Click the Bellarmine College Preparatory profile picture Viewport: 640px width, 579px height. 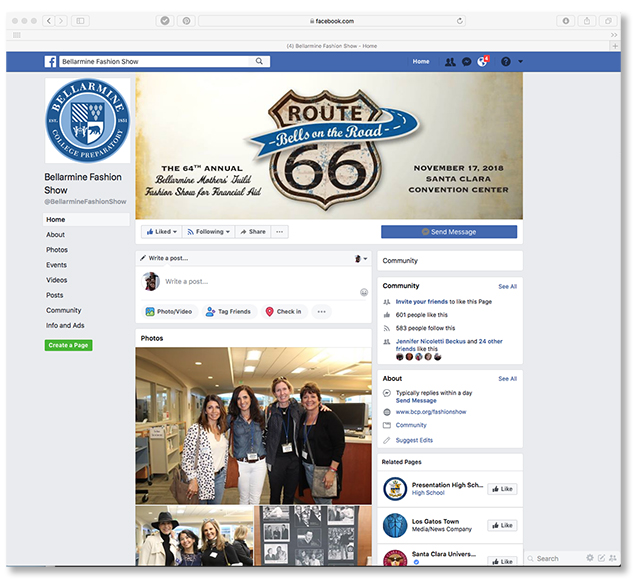coord(87,121)
